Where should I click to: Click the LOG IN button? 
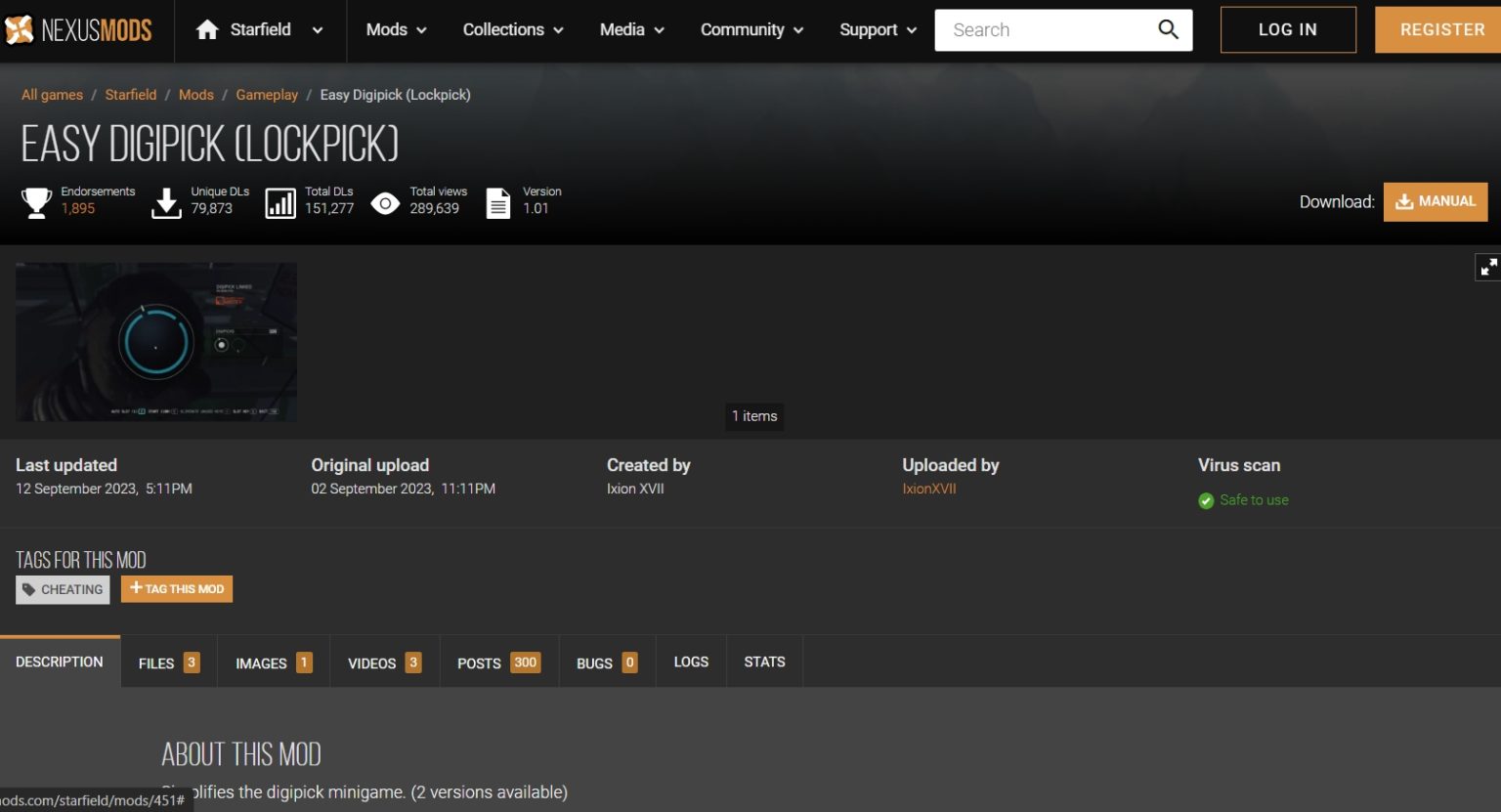(1288, 29)
